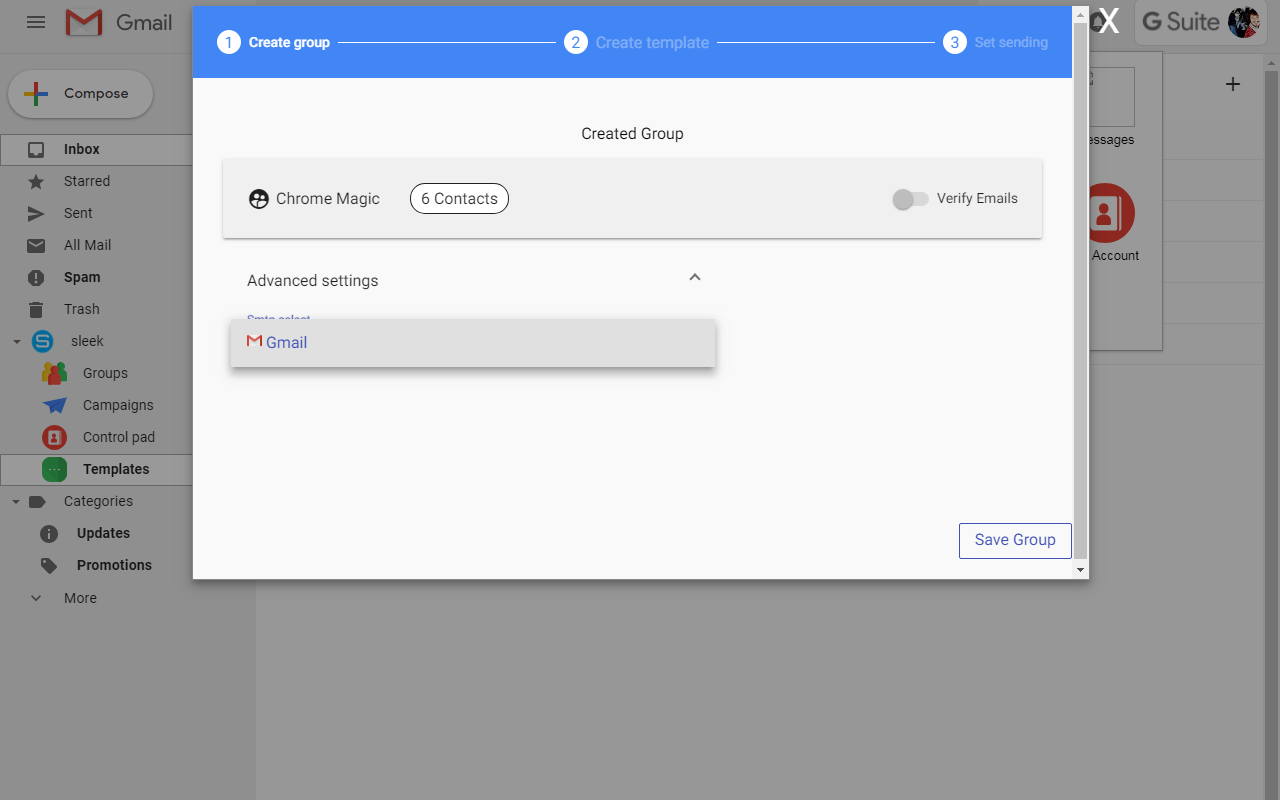This screenshot has width=1280, height=800.
Task: Go to step 3 Set sending
Action: [x=996, y=42]
